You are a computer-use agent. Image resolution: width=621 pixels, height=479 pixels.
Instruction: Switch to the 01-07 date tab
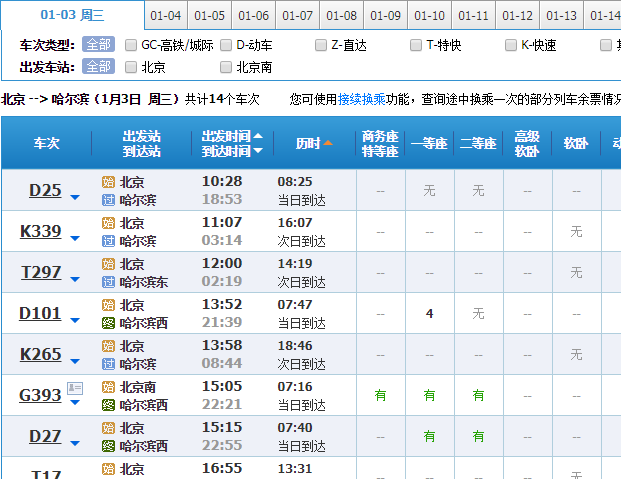click(298, 15)
